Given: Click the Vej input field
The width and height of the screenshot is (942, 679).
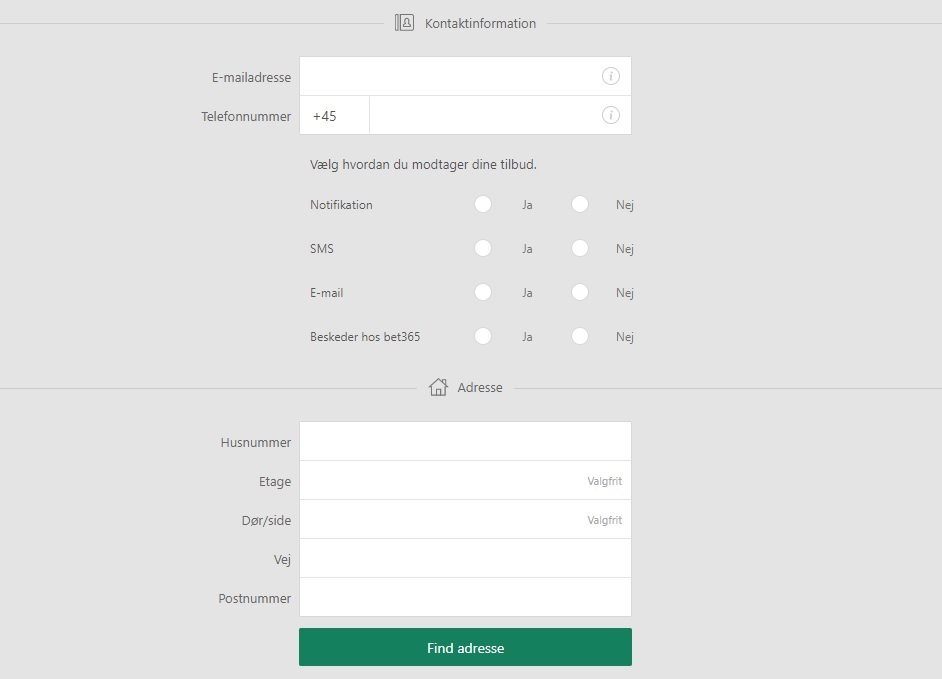Looking at the screenshot, I should click(465, 558).
